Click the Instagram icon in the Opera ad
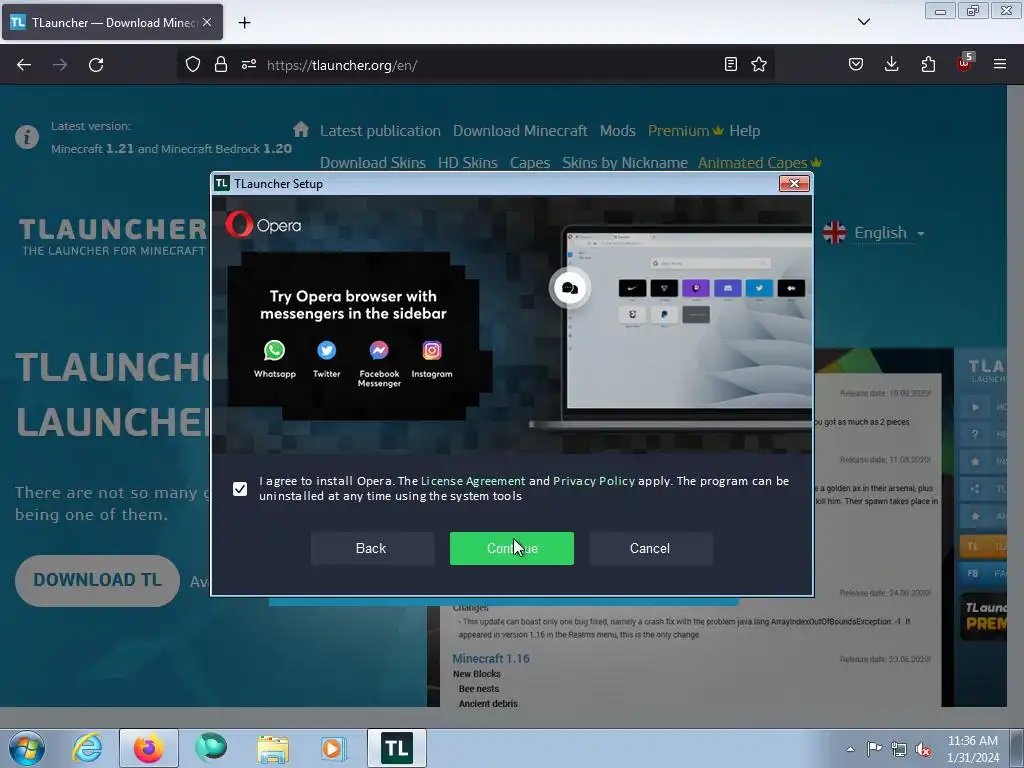This screenshot has height=768, width=1024. 432,351
